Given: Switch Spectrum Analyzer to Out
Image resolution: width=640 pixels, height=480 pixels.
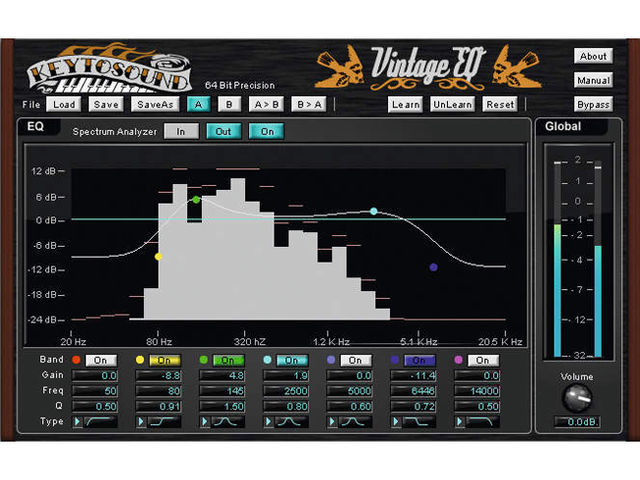Looking at the screenshot, I should pos(223,131).
